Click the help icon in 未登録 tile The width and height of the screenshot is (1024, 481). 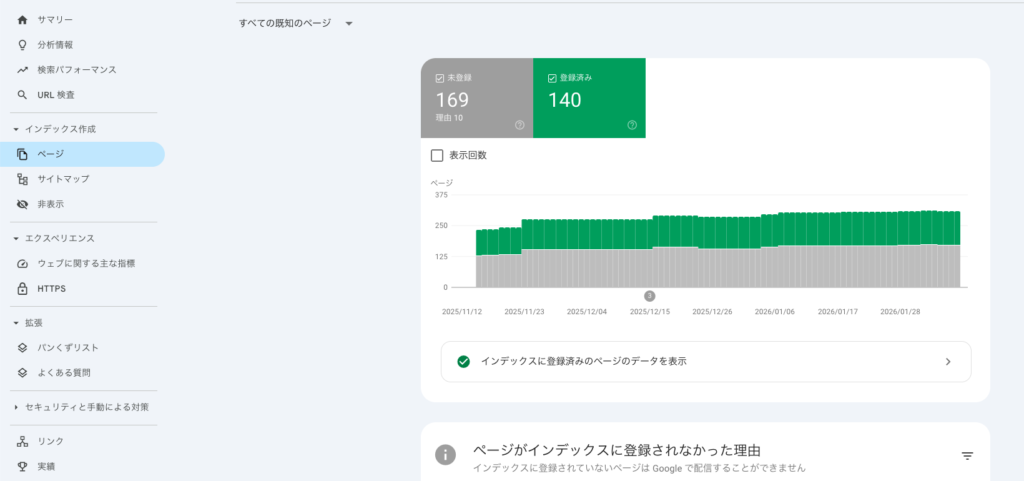520,125
